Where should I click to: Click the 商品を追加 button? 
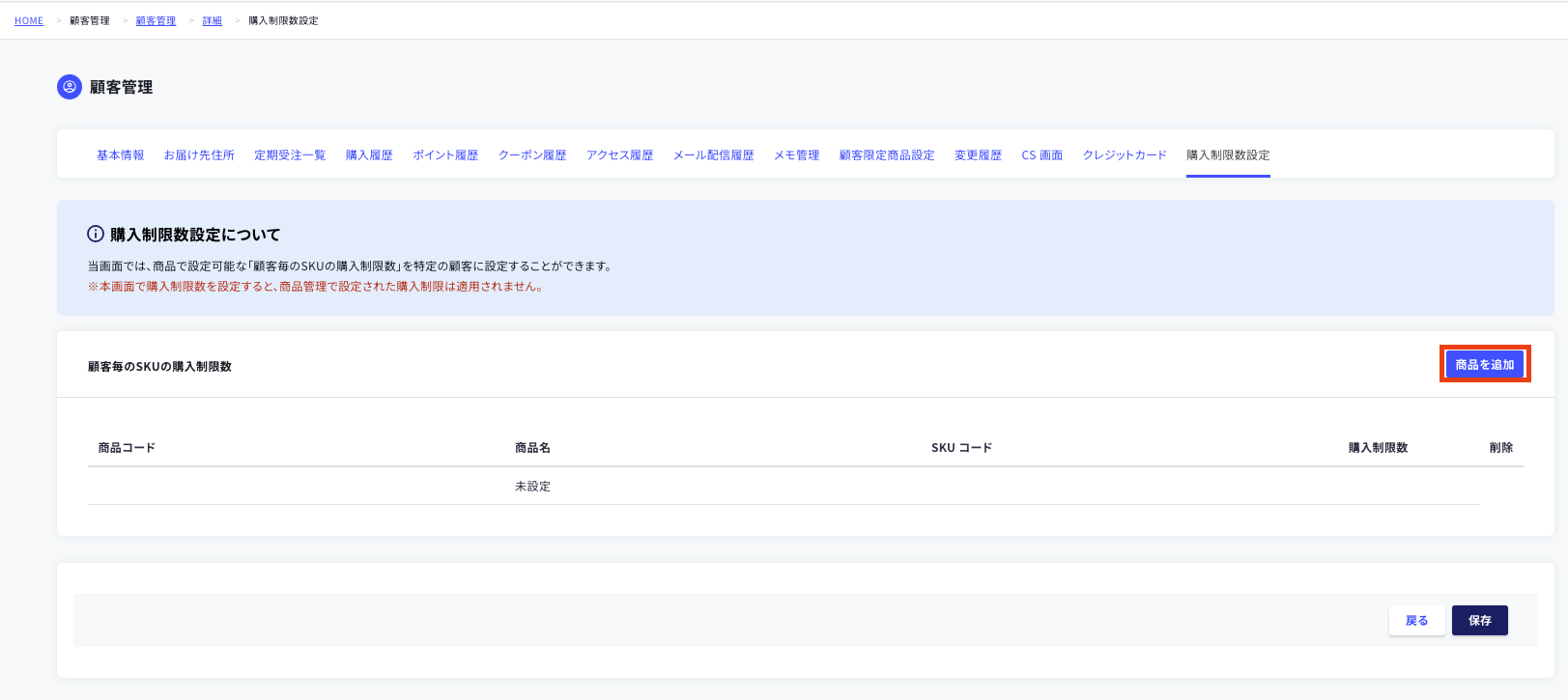1485,364
